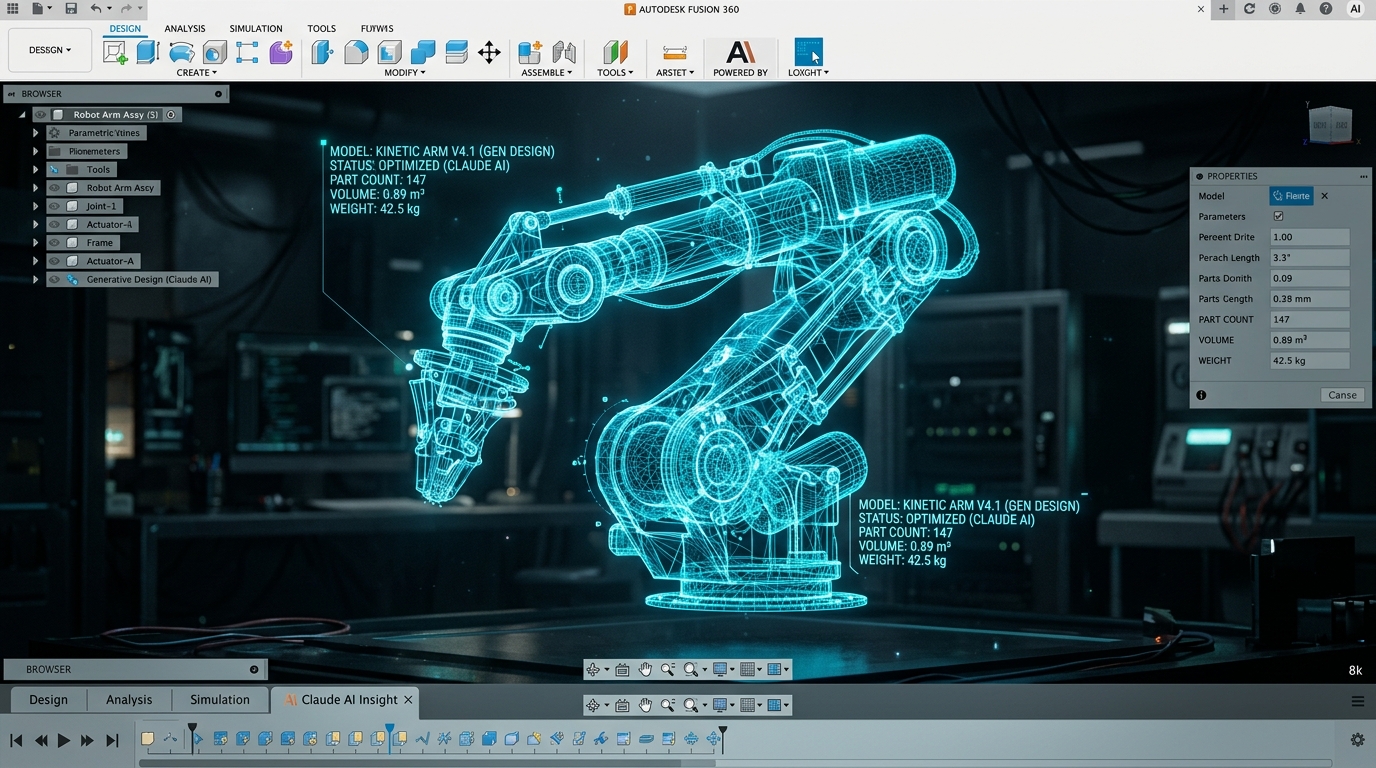
Task: Select the Simulation tab beside Claude AI Insight
Action: tap(220, 700)
